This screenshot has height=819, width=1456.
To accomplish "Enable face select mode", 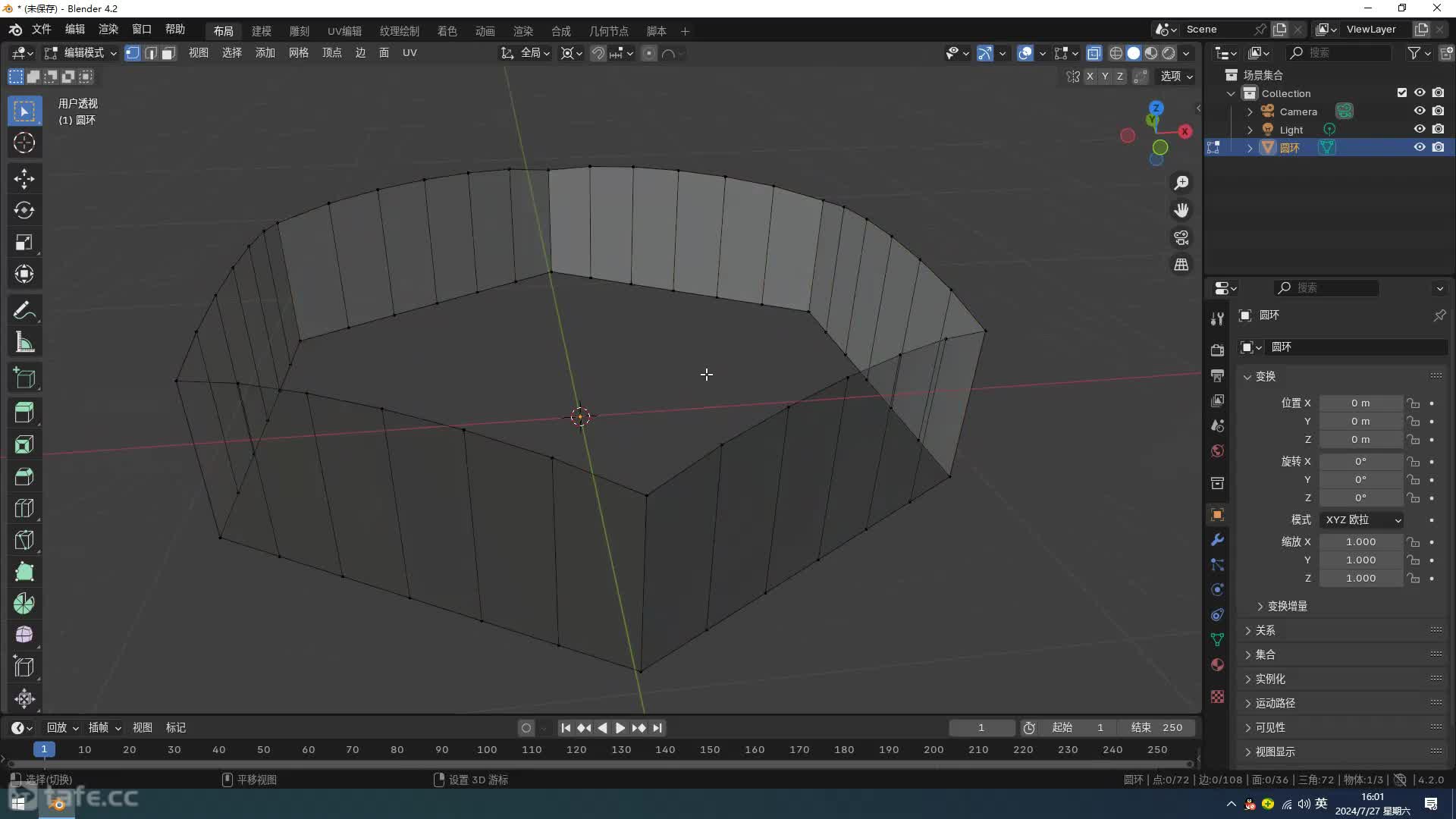I will pos(168,53).
